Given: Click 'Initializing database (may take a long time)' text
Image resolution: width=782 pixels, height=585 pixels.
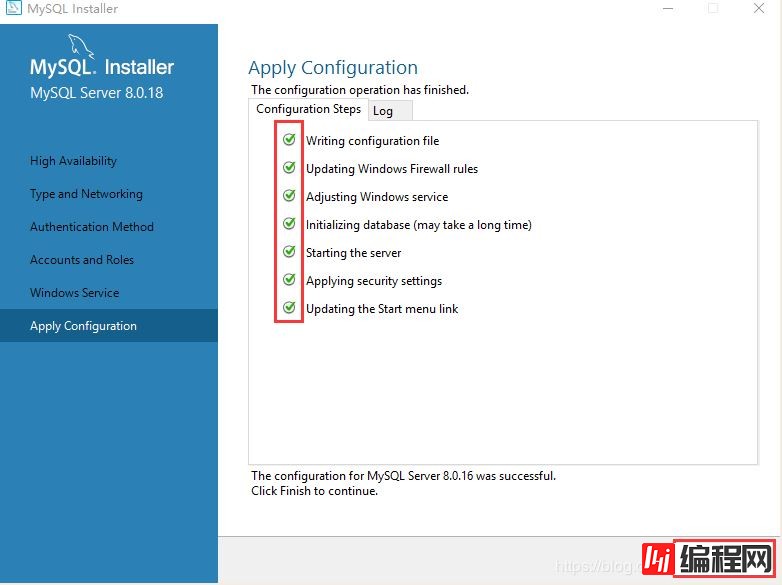Looking at the screenshot, I should pyautogui.click(x=419, y=225).
